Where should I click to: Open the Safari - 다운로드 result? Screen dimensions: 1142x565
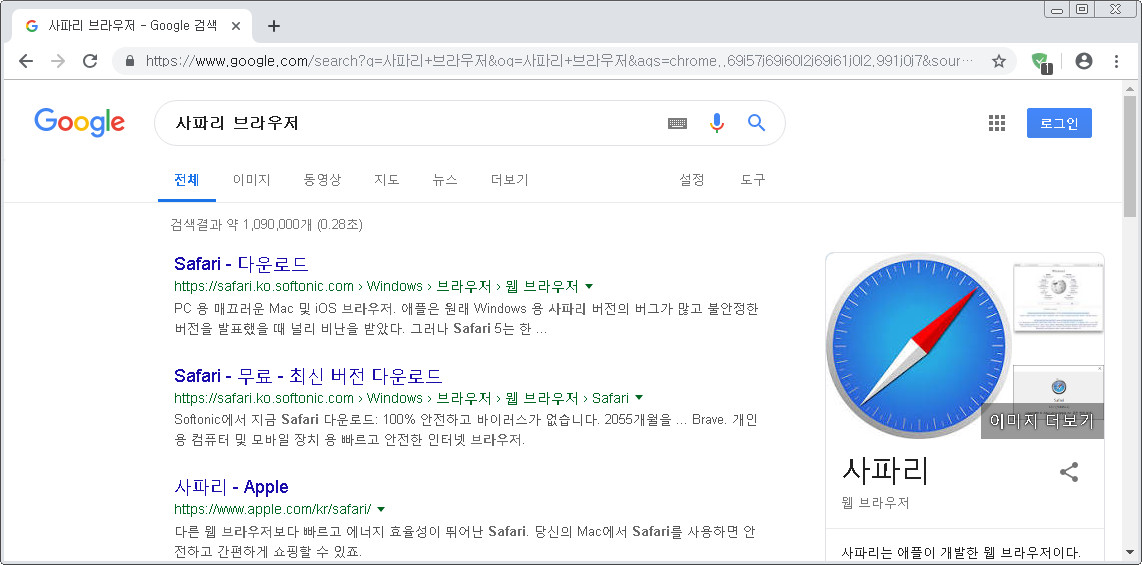click(x=241, y=264)
